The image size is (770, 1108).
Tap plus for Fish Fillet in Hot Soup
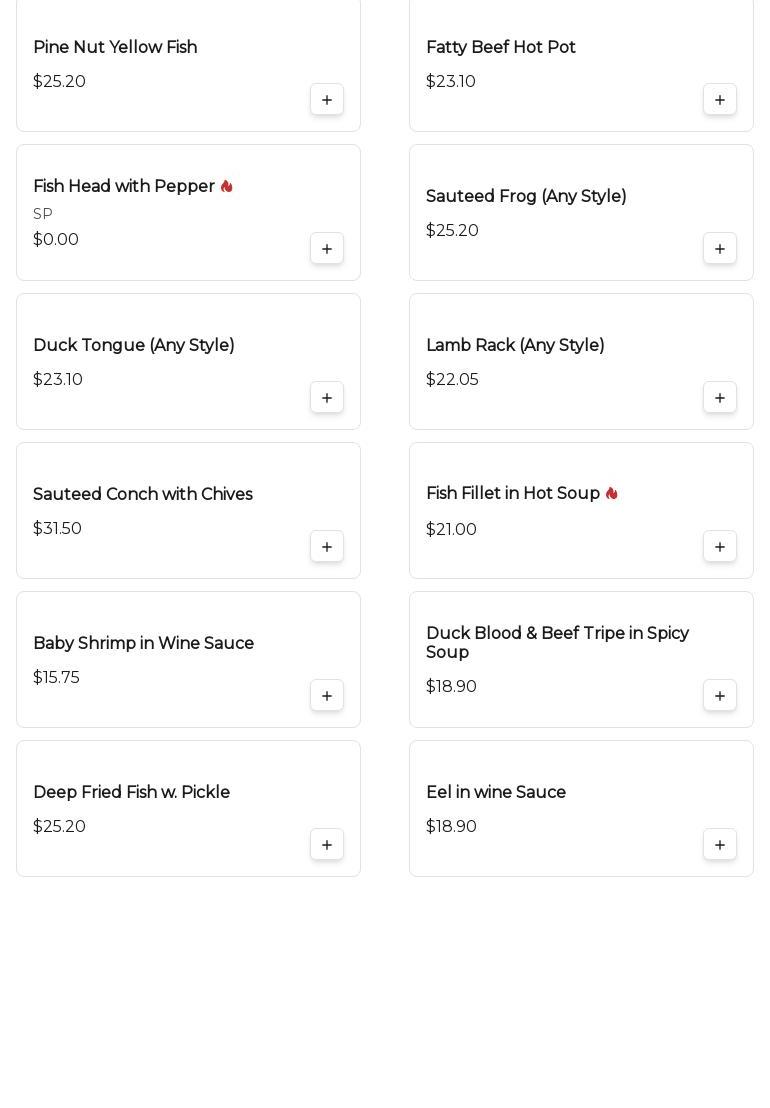[x=720, y=547]
